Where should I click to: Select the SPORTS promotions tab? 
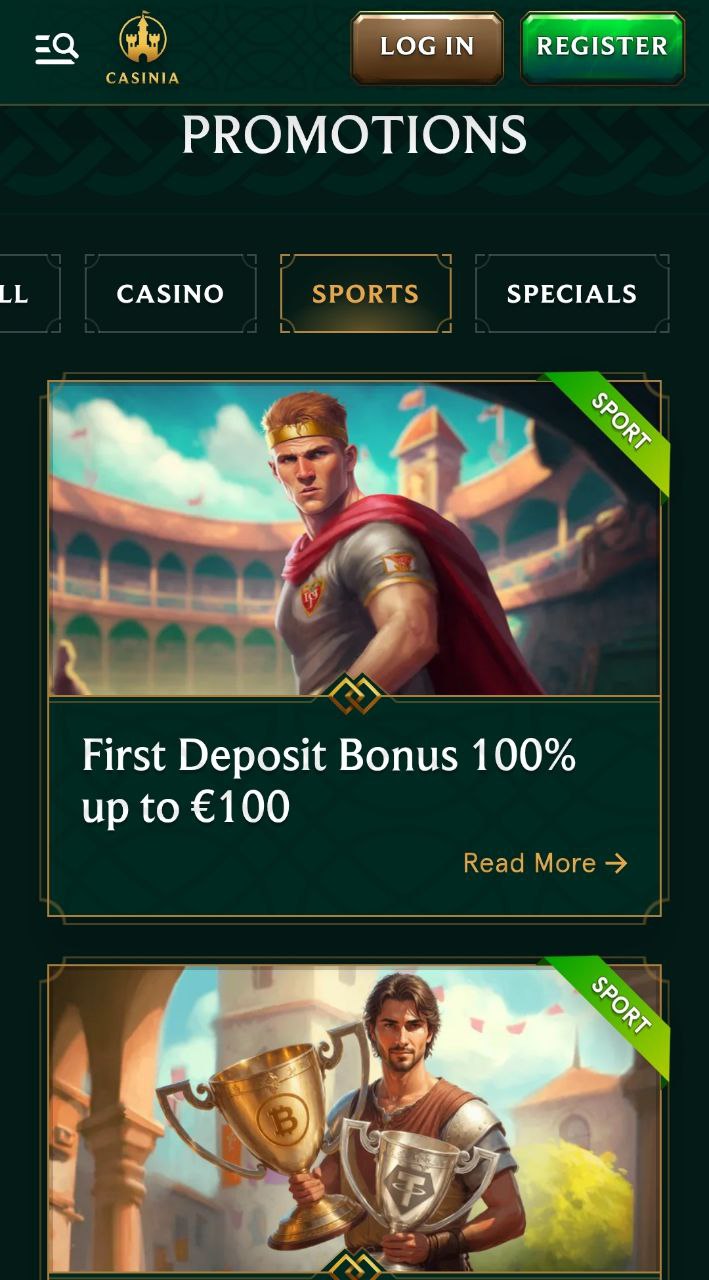click(366, 294)
